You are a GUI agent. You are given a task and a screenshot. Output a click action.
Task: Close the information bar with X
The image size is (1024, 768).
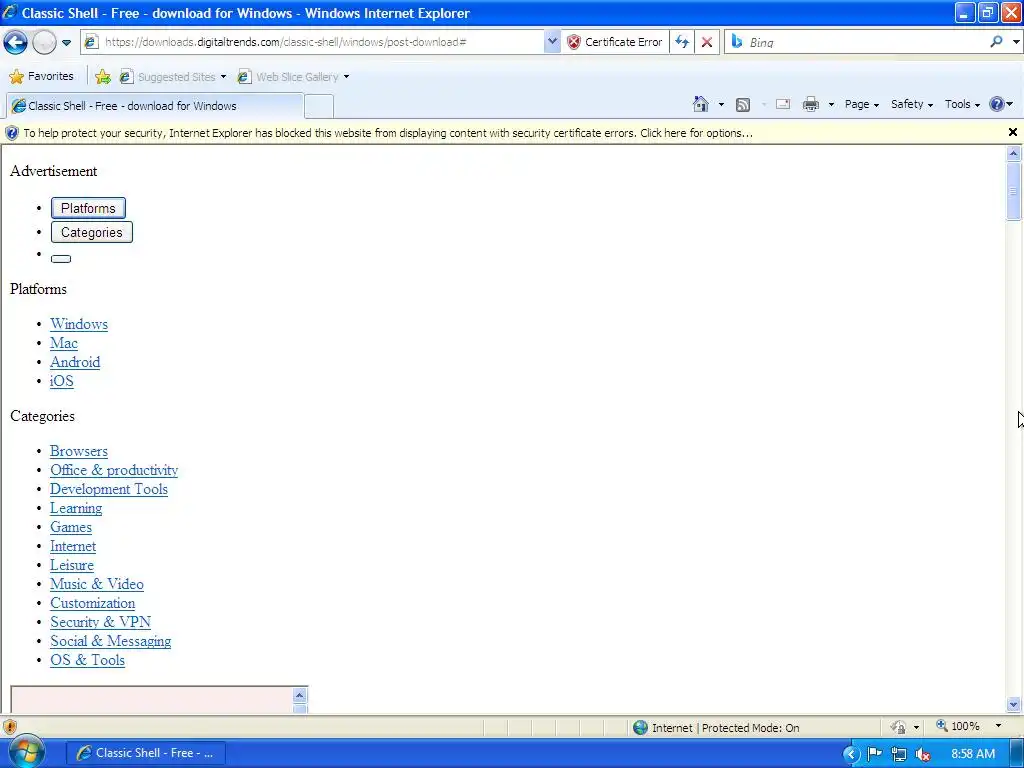pyautogui.click(x=1013, y=133)
